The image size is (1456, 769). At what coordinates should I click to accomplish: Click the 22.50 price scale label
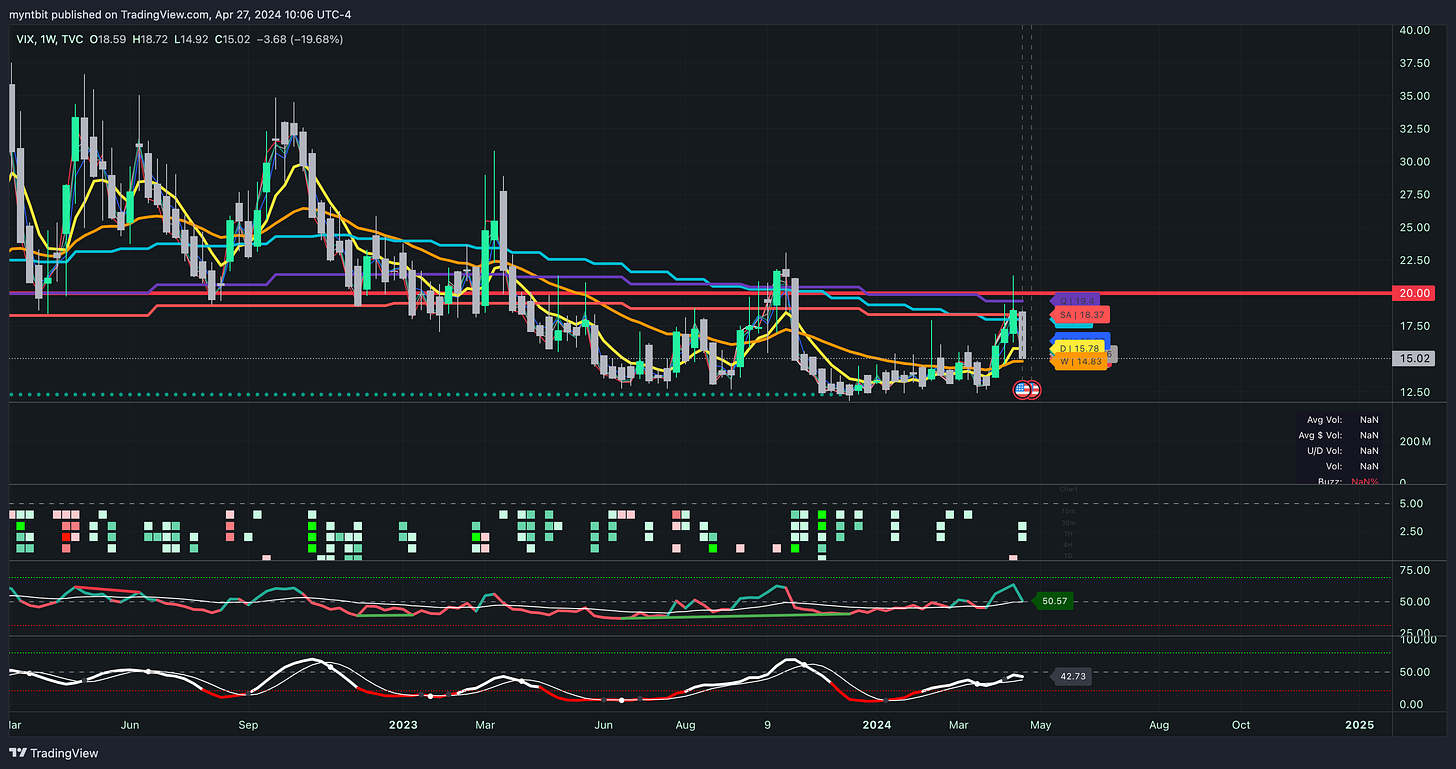tap(1413, 260)
